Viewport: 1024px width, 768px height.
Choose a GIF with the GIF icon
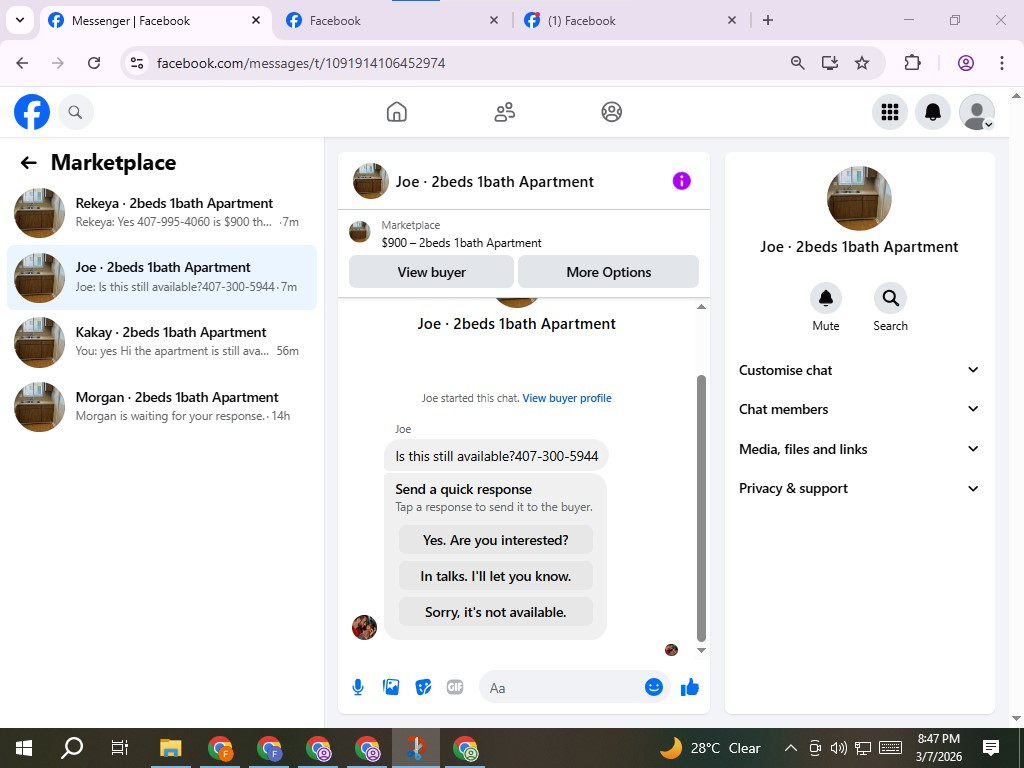tap(455, 687)
